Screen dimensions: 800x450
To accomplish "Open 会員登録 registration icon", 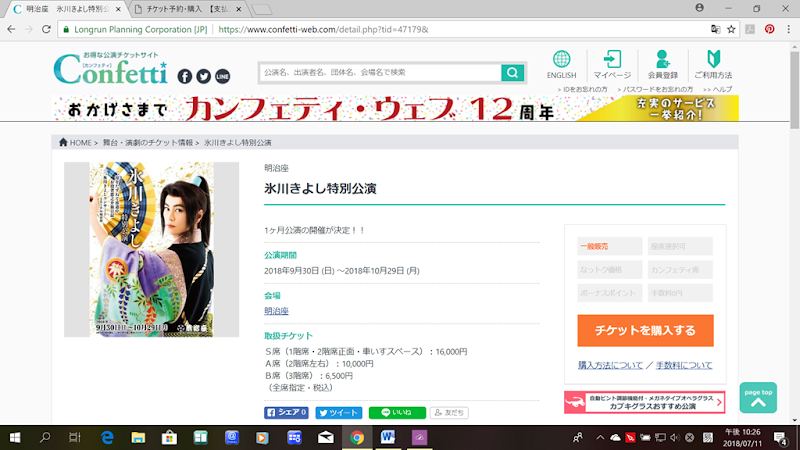I will point(663,65).
